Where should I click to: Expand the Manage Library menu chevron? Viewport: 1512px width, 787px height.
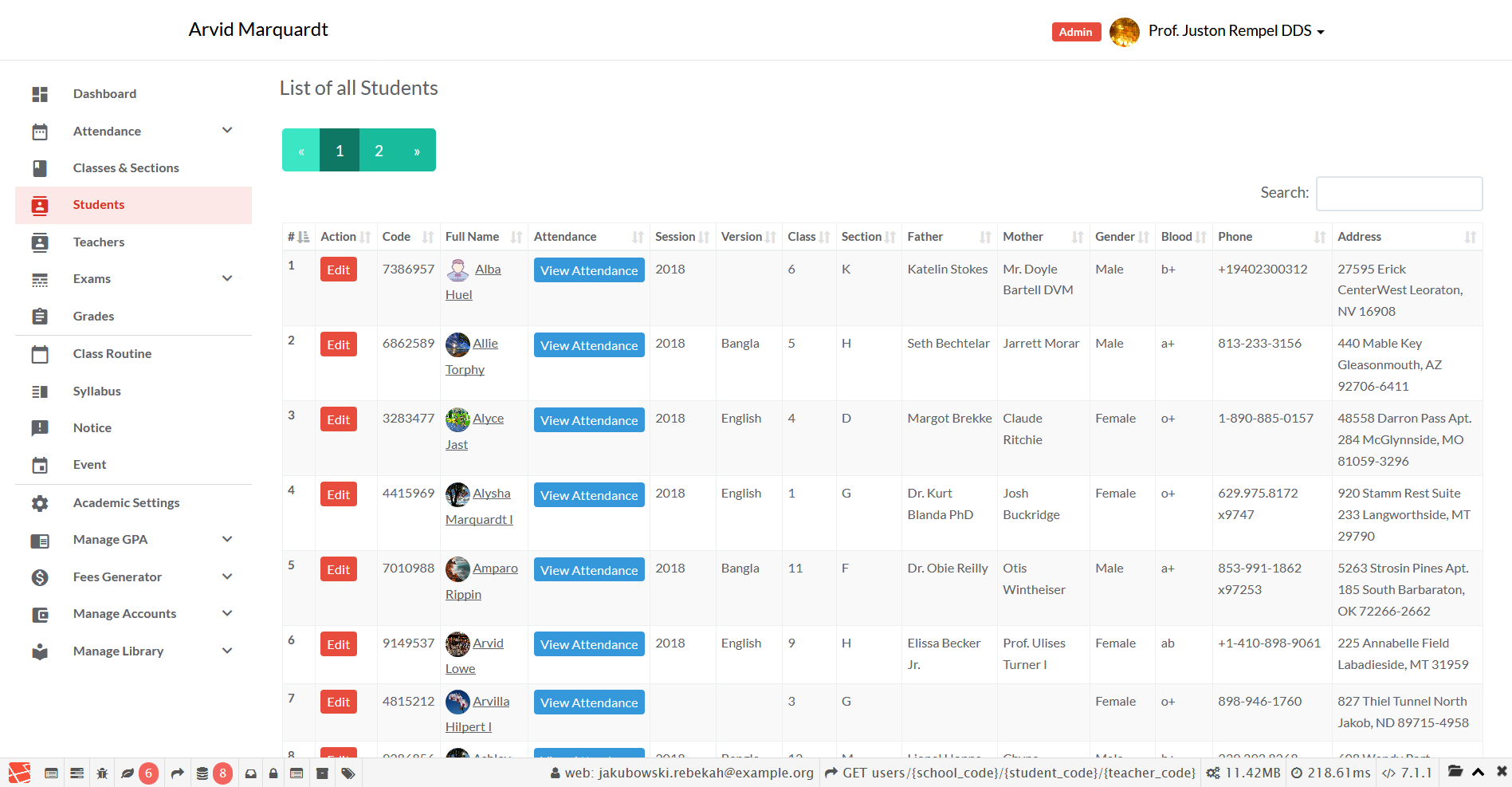coord(227,651)
